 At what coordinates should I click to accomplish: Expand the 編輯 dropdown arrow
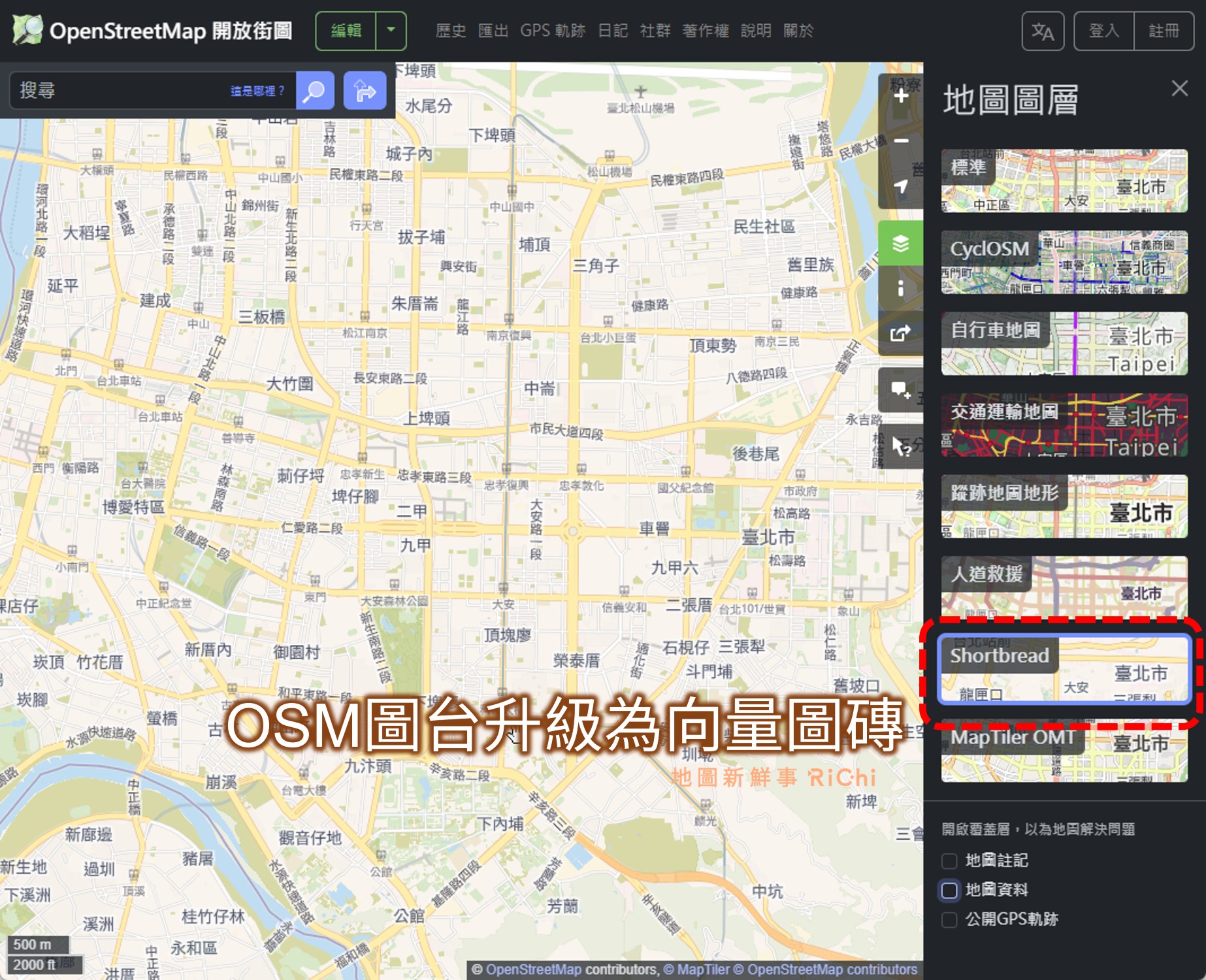pyautogui.click(x=391, y=31)
